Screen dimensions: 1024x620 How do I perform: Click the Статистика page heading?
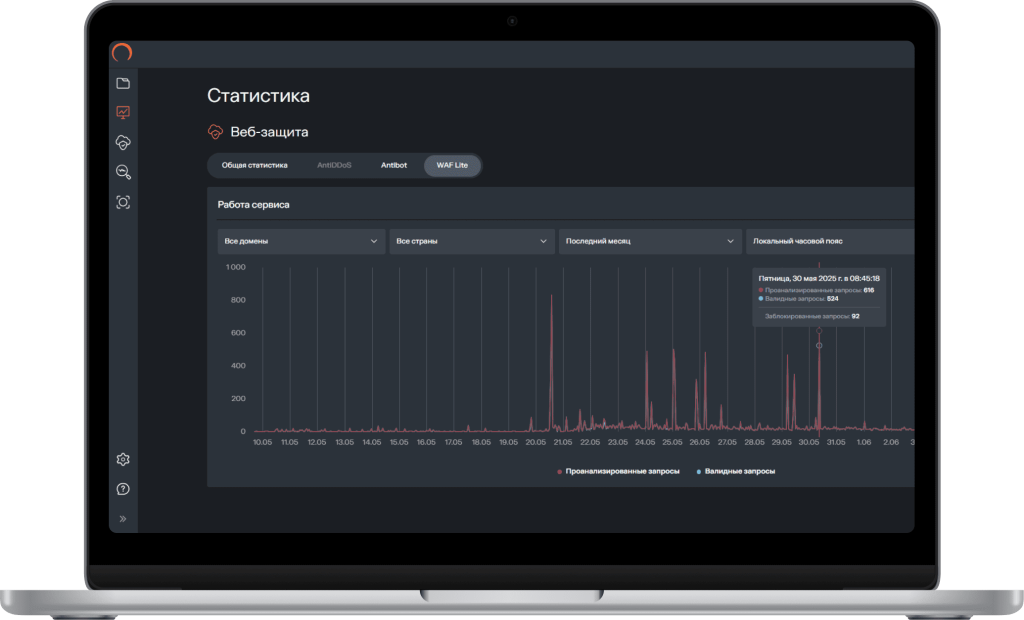point(259,95)
